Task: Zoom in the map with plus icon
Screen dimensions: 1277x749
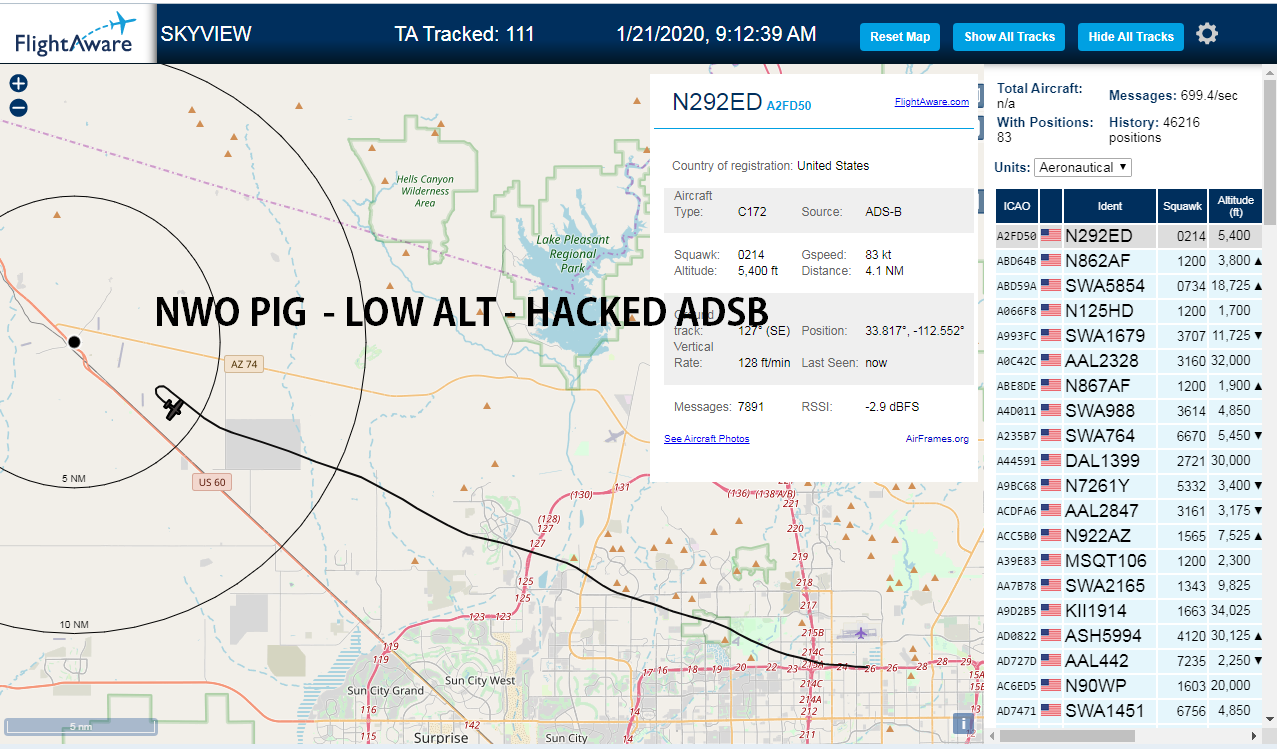Action: pyautogui.click(x=18, y=84)
